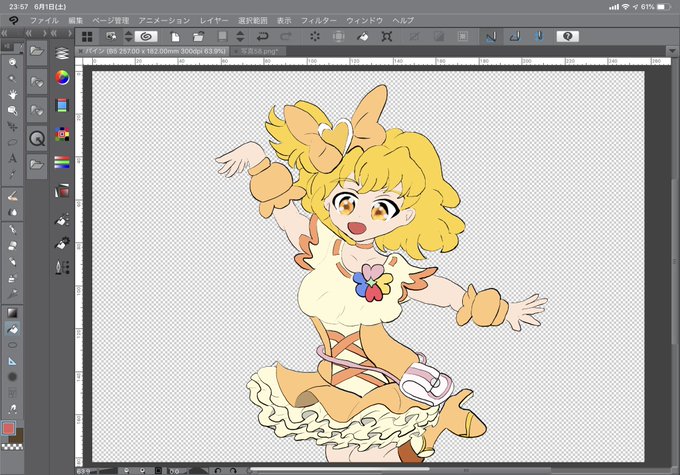Switch to the パイン canvas tab
680x475 pixels.
pos(153,51)
